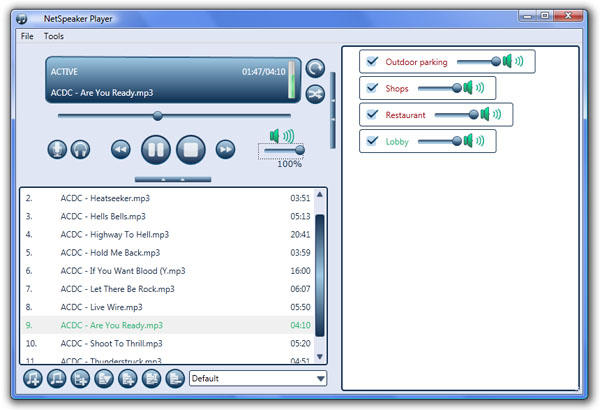Image resolution: width=600 pixels, height=410 pixels.
Task: Click the Lobby volume slider
Action: (x=440, y=141)
